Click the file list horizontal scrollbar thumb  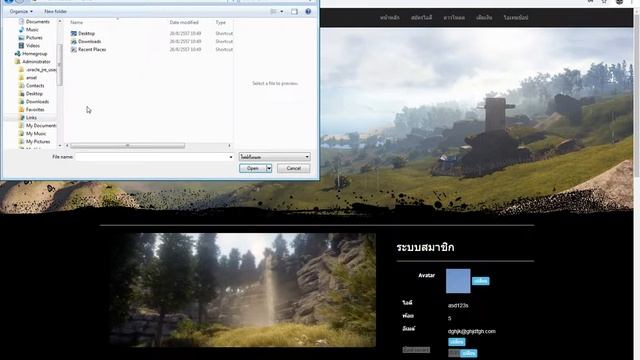click(128, 146)
